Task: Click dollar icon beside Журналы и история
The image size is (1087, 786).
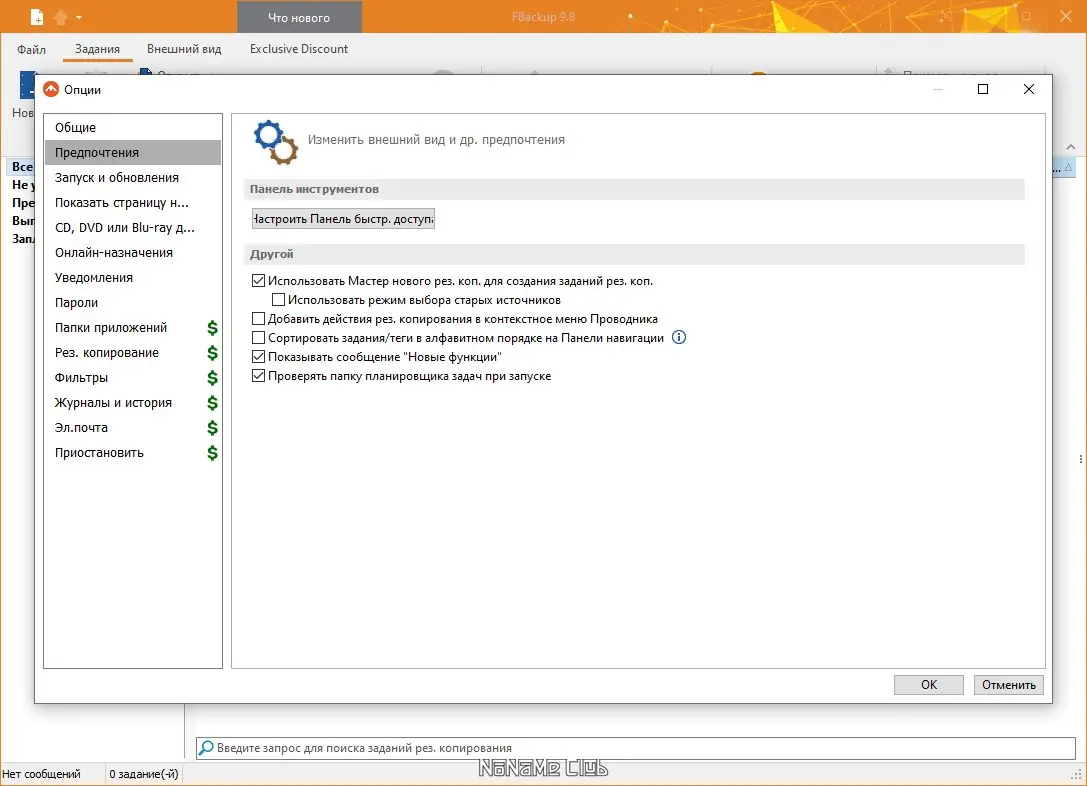Action: (212, 403)
